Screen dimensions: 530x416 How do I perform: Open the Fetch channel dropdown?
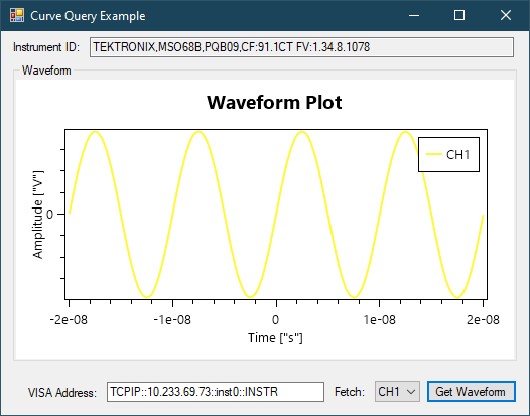[397, 392]
